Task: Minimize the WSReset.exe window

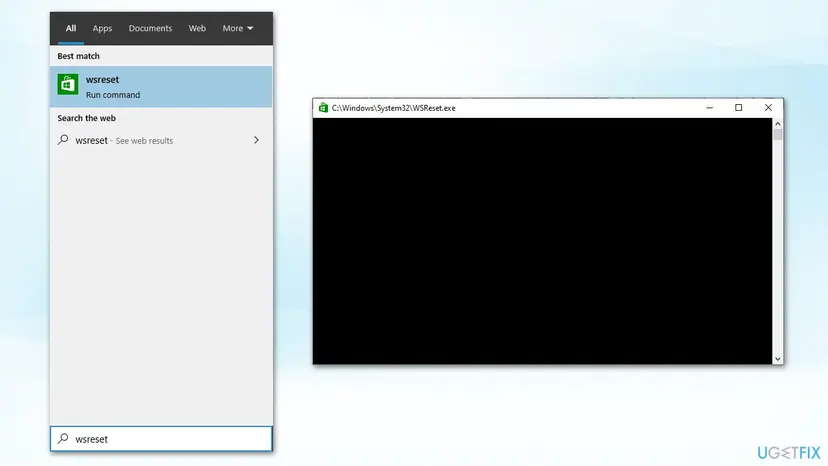Action: [710, 108]
